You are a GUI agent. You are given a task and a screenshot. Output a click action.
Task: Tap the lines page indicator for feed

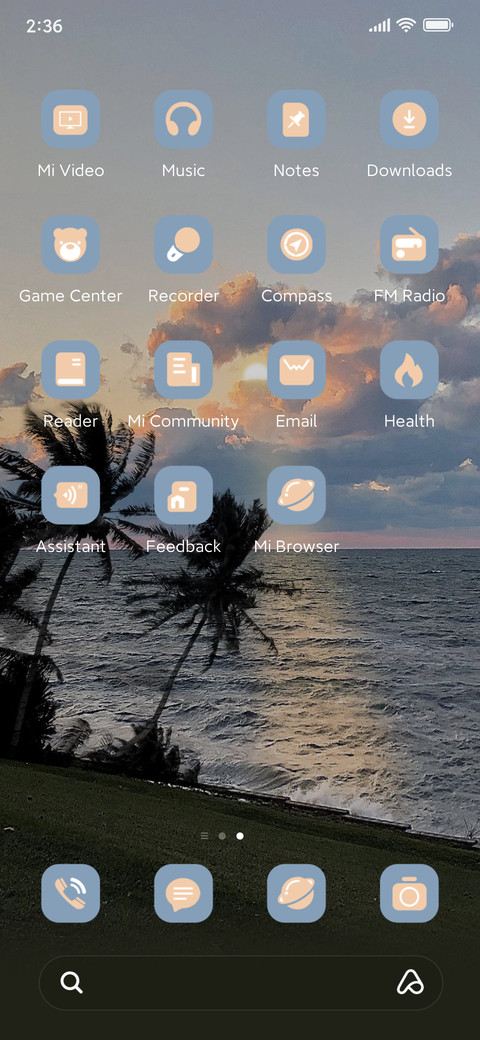click(204, 836)
